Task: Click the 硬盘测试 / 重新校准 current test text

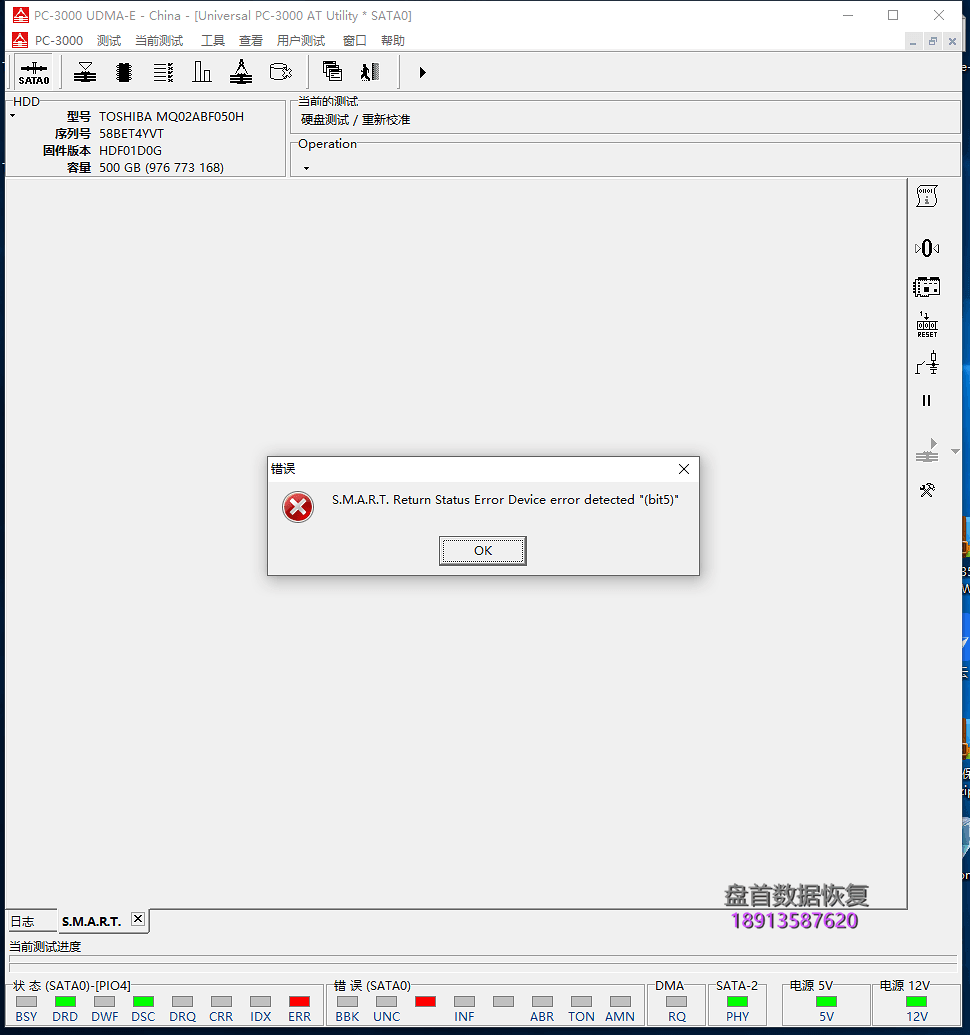Action: point(356,119)
